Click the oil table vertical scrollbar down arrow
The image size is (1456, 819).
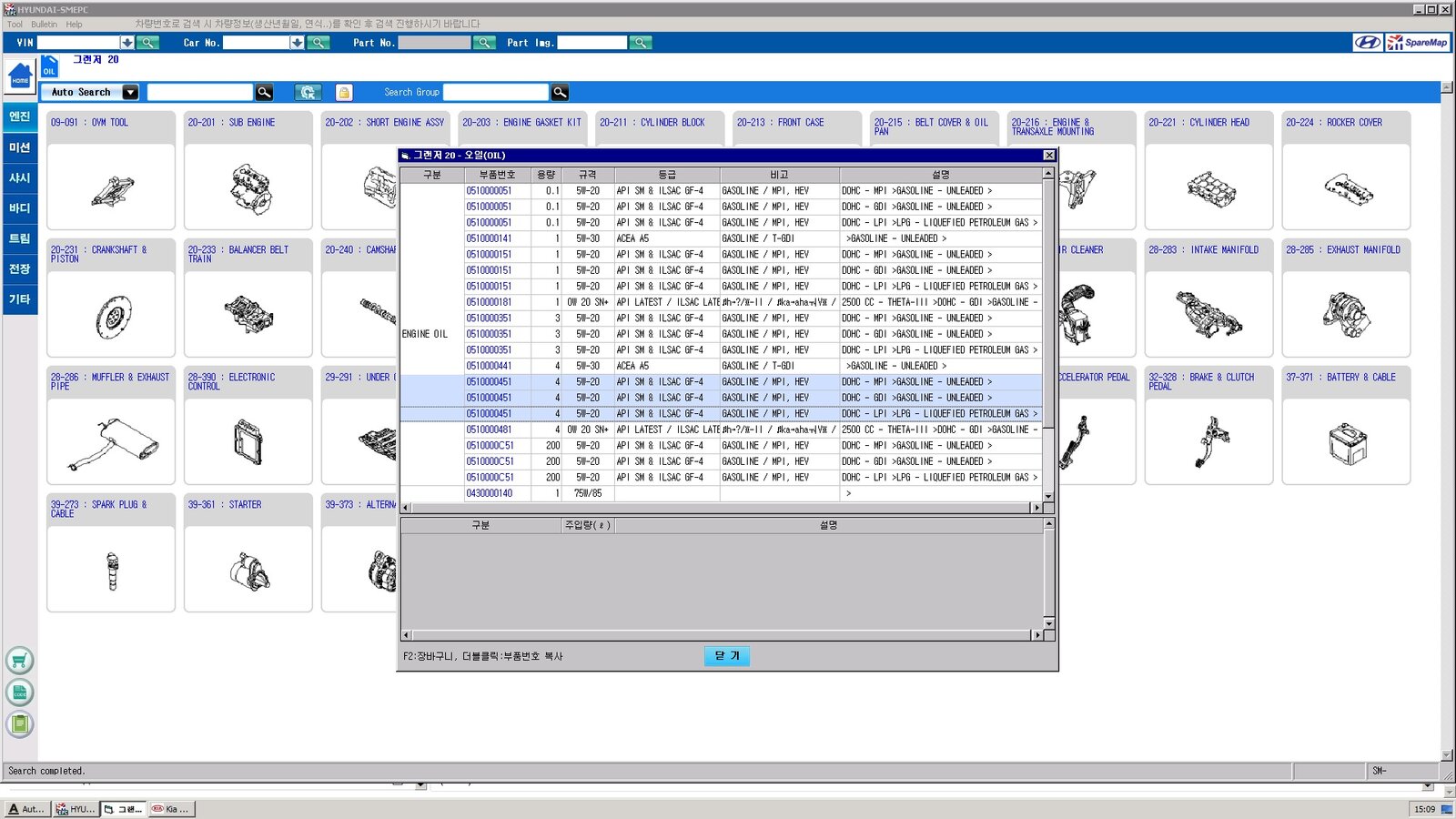1048,496
